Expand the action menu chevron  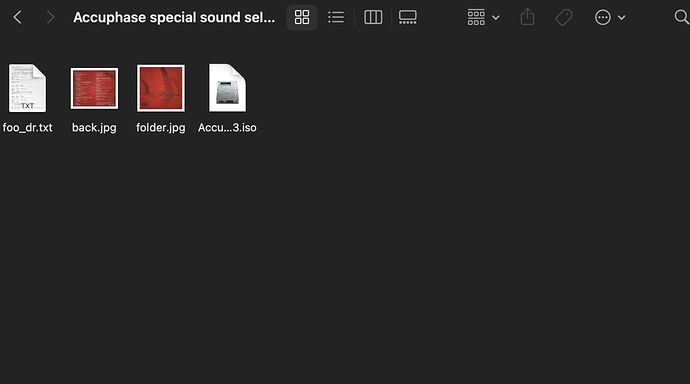click(621, 18)
